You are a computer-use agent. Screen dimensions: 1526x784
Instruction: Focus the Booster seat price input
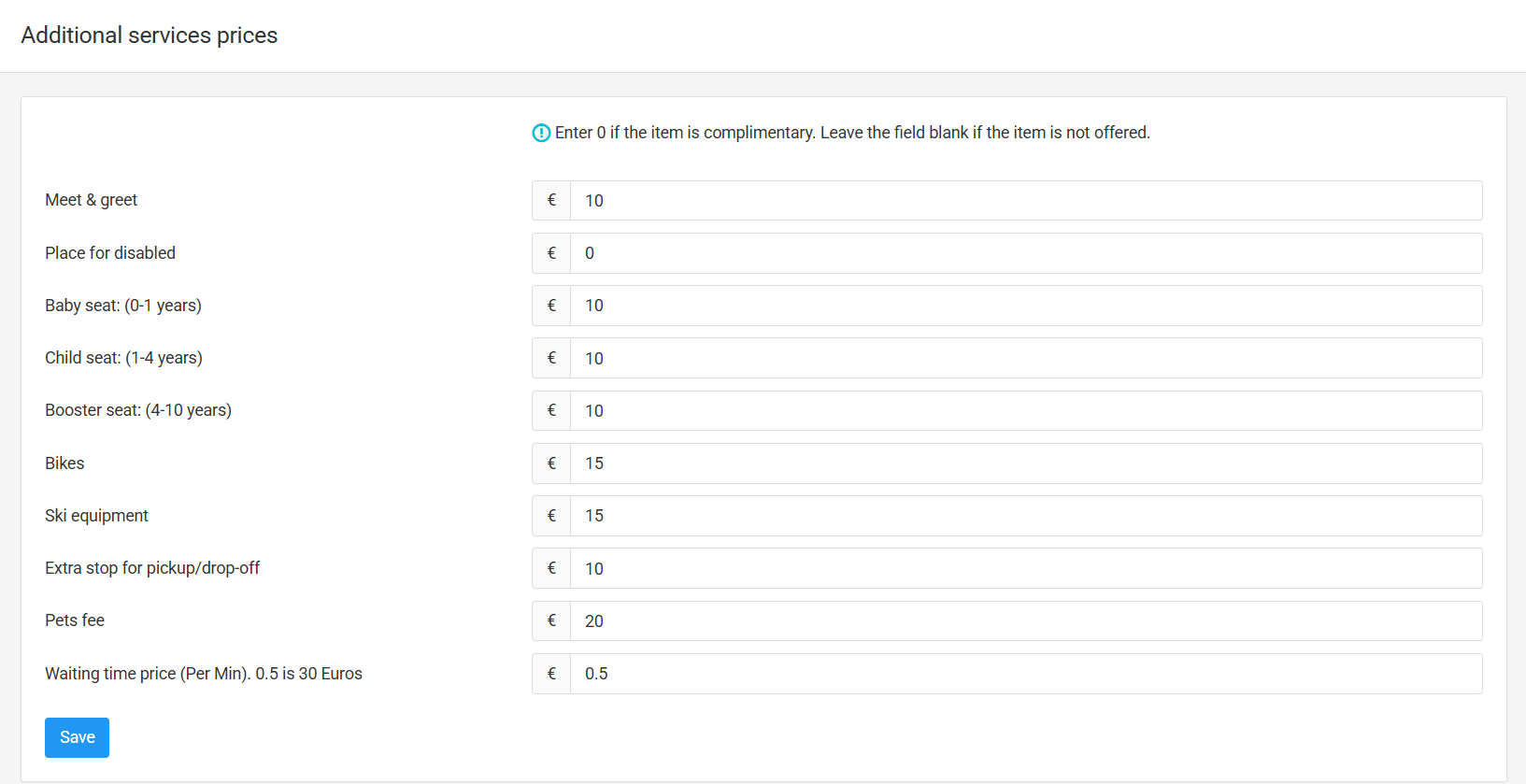[x=1025, y=411]
